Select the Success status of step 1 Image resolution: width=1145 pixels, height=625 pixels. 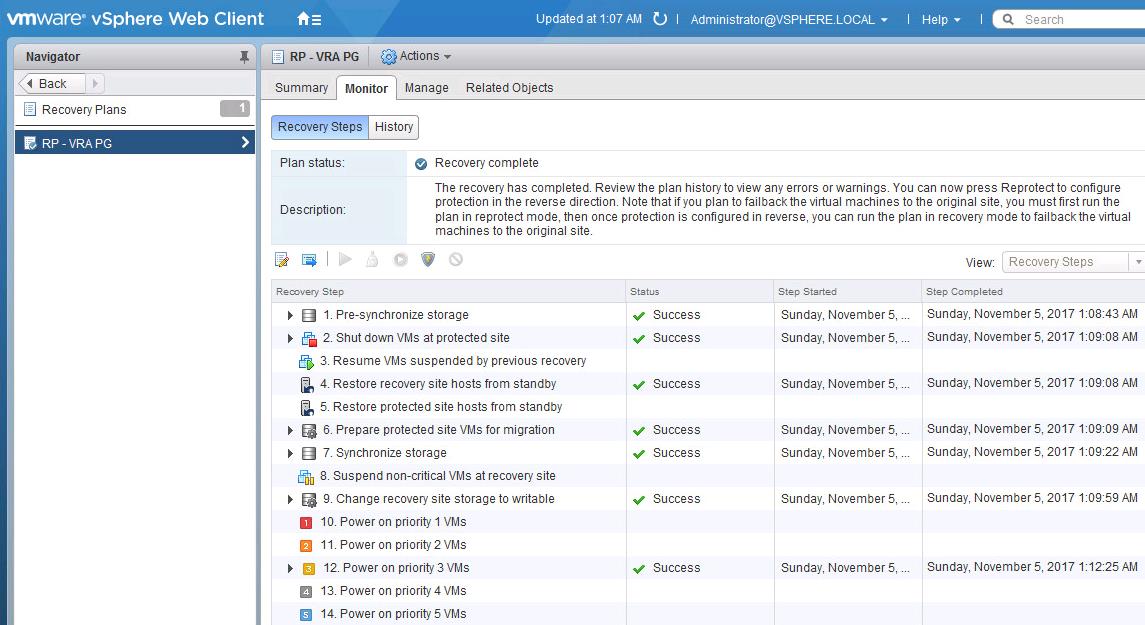[x=676, y=315]
